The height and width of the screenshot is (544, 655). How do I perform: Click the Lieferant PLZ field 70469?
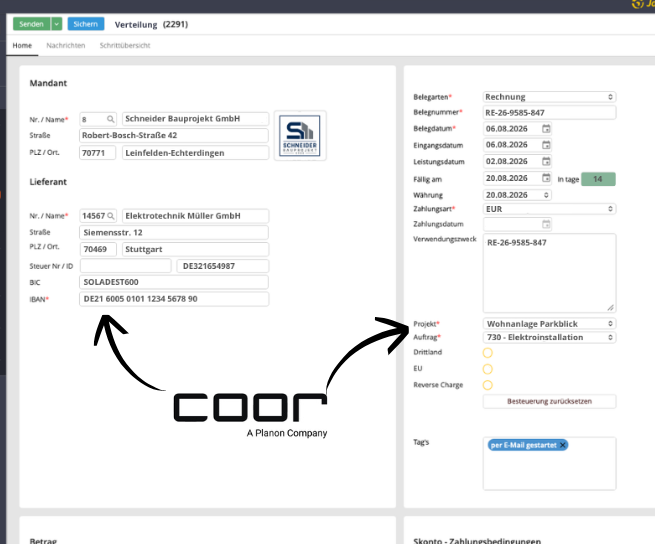pos(98,249)
